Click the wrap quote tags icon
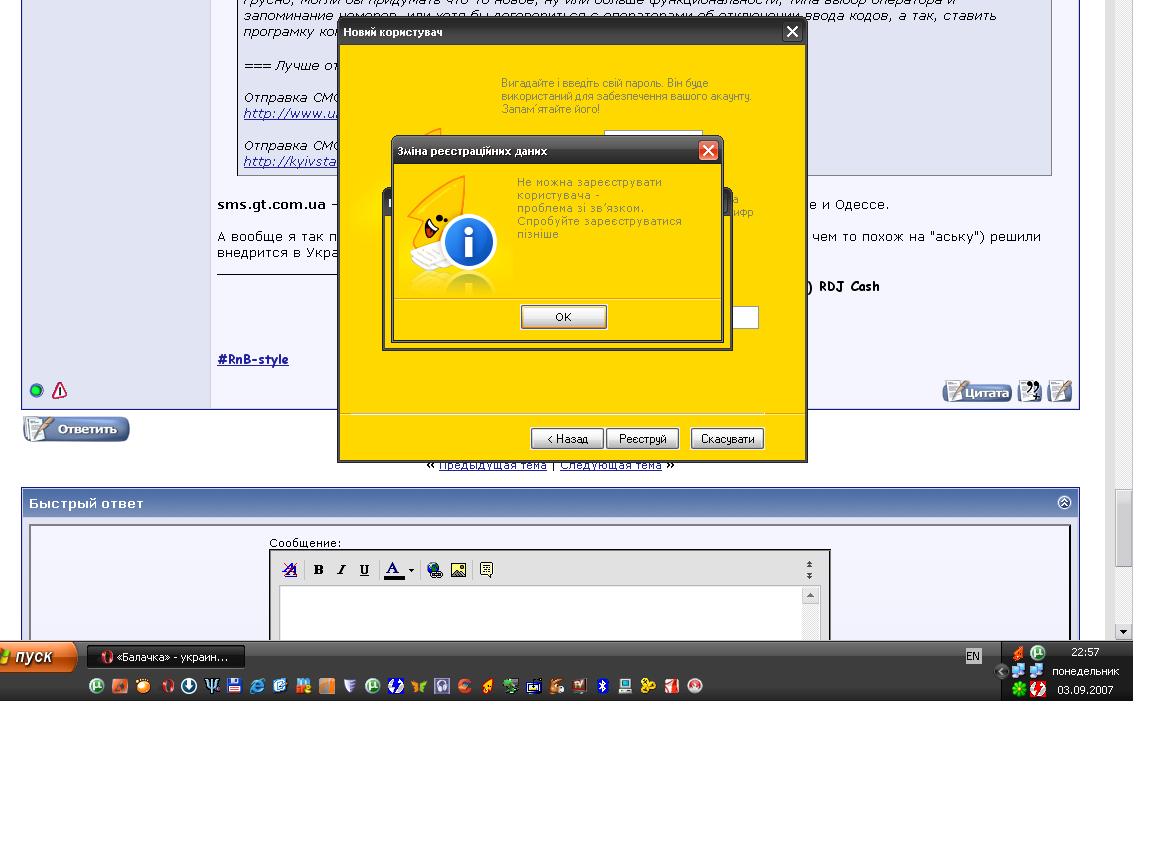Image resolution: width=1152 pixels, height=864 pixels. tap(486, 570)
